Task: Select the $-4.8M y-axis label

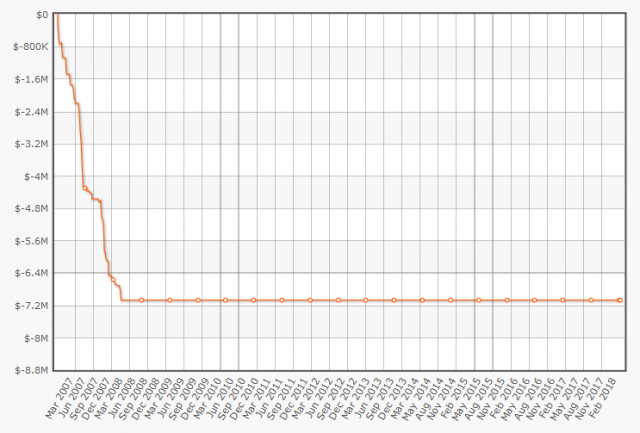Action: pos(33,209)
